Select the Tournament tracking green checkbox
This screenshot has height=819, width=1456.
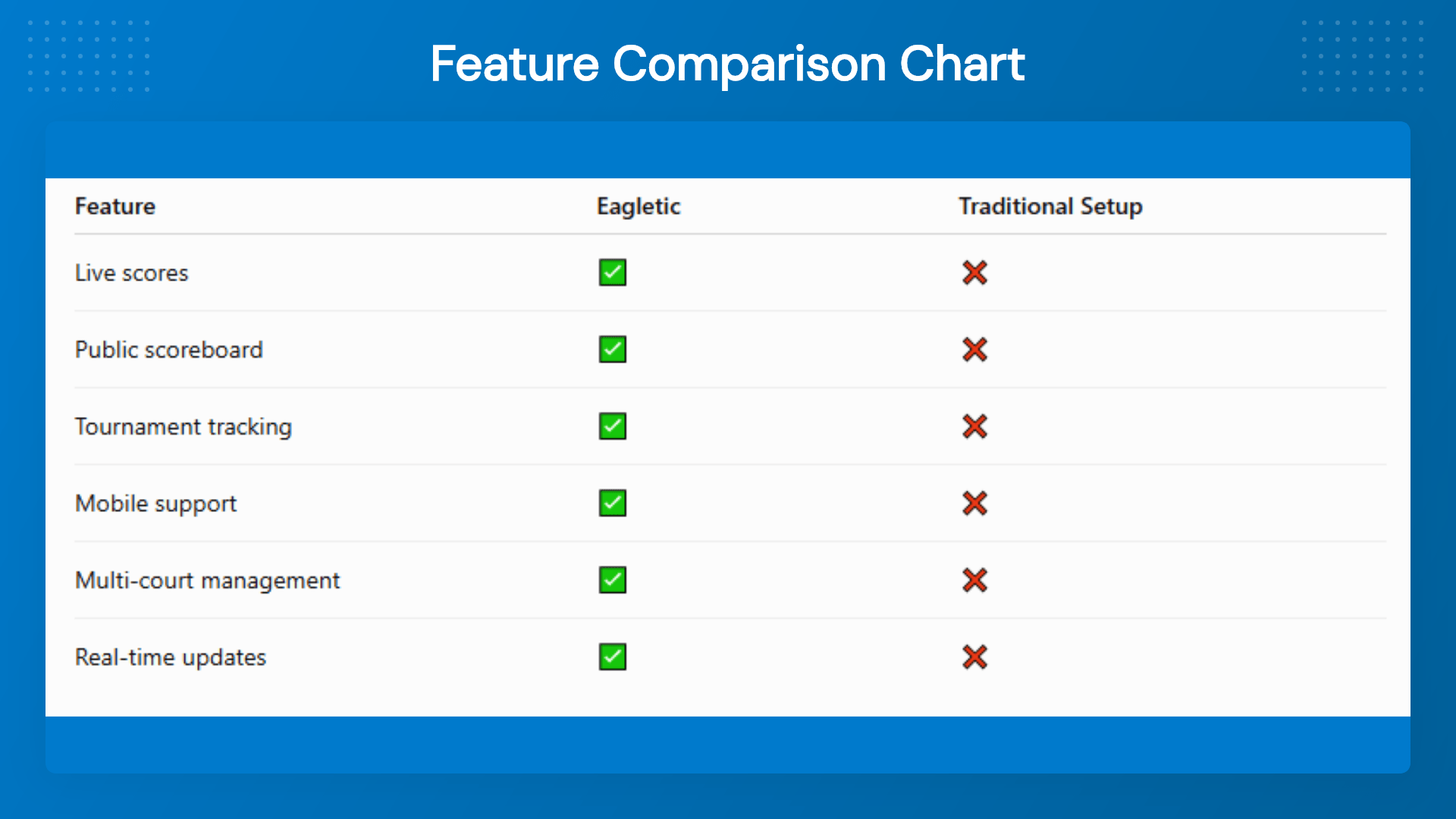coord(612,426)
